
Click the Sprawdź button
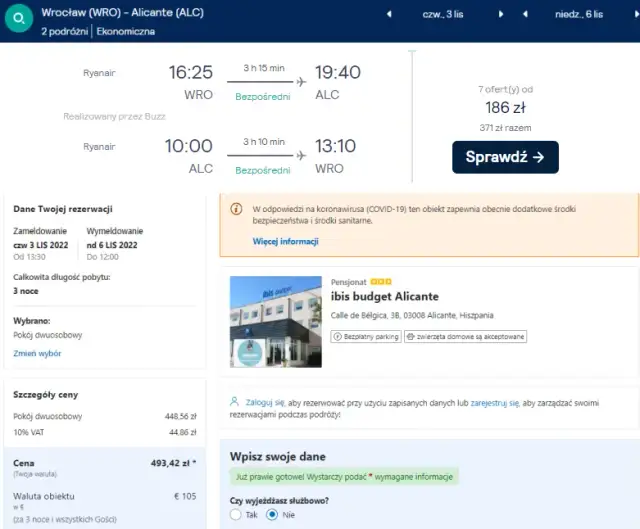tap(505, 157)
